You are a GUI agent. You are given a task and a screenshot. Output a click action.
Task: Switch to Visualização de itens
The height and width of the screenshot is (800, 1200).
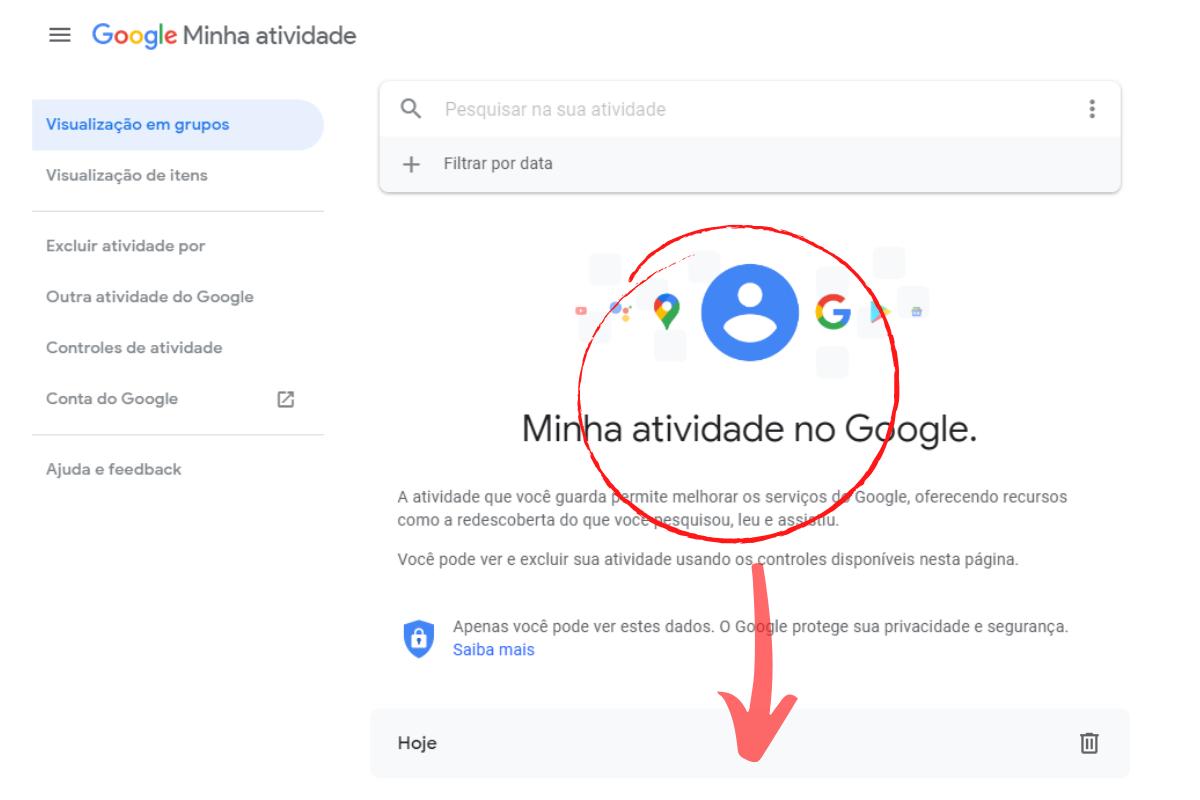click(x=127, y=176)
